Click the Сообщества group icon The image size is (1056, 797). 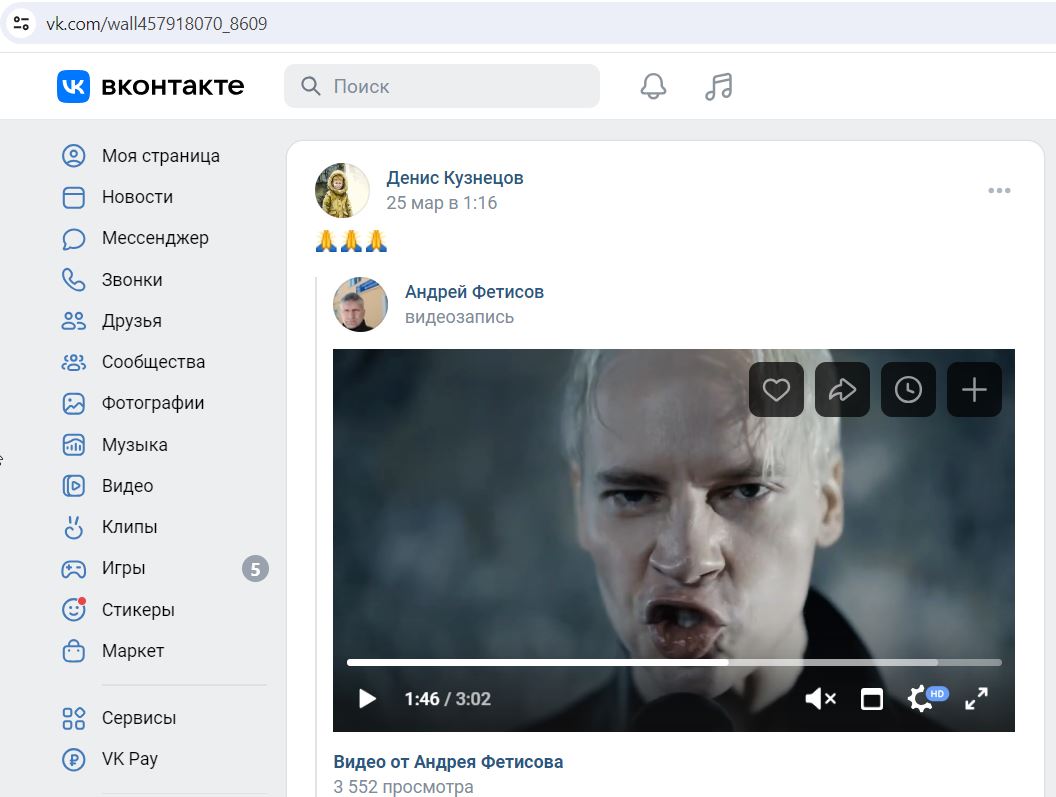tap(73, 362)
